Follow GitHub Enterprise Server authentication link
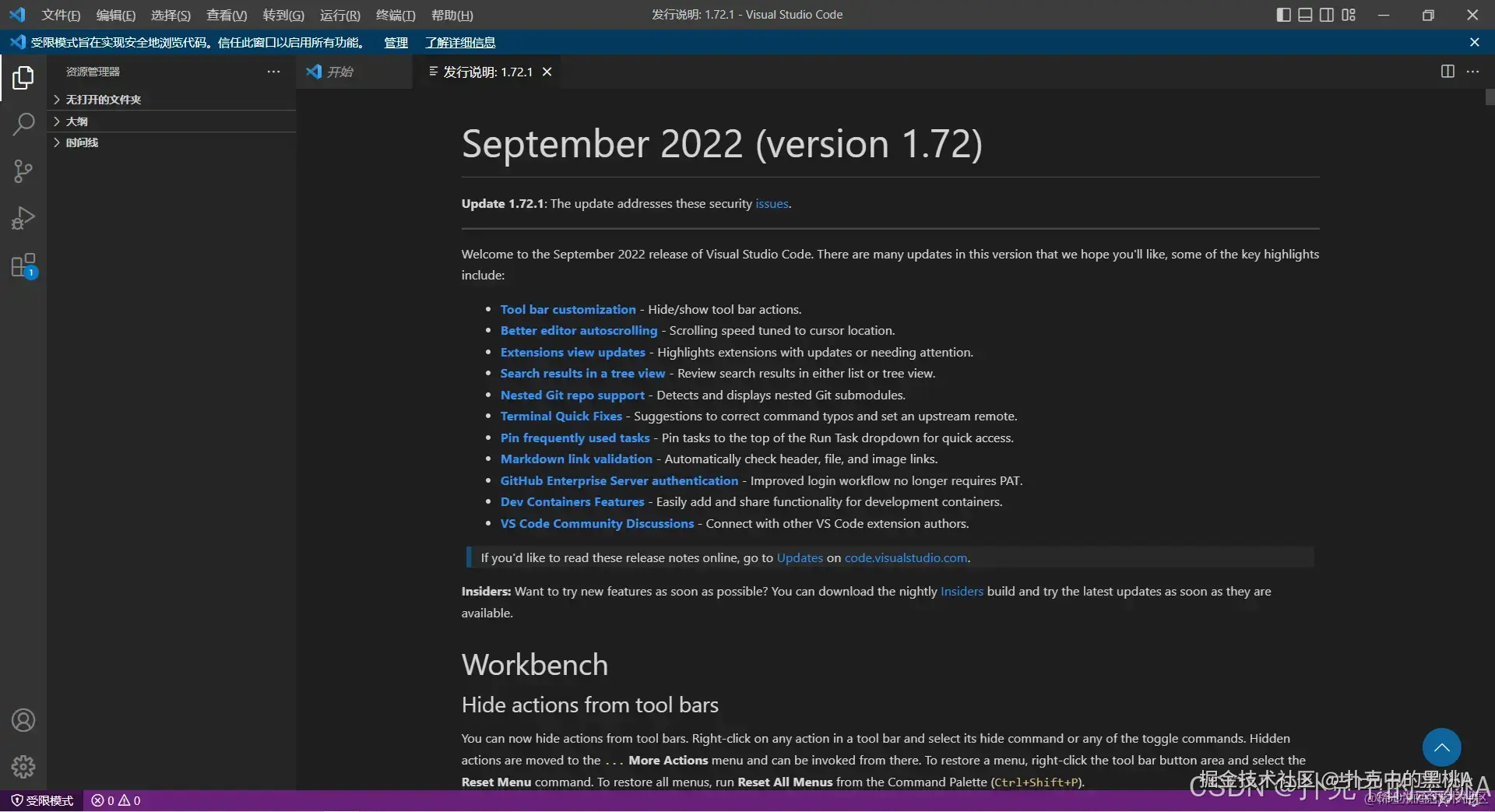Screen dimensions: 1495x812 [x=619, y=480]
